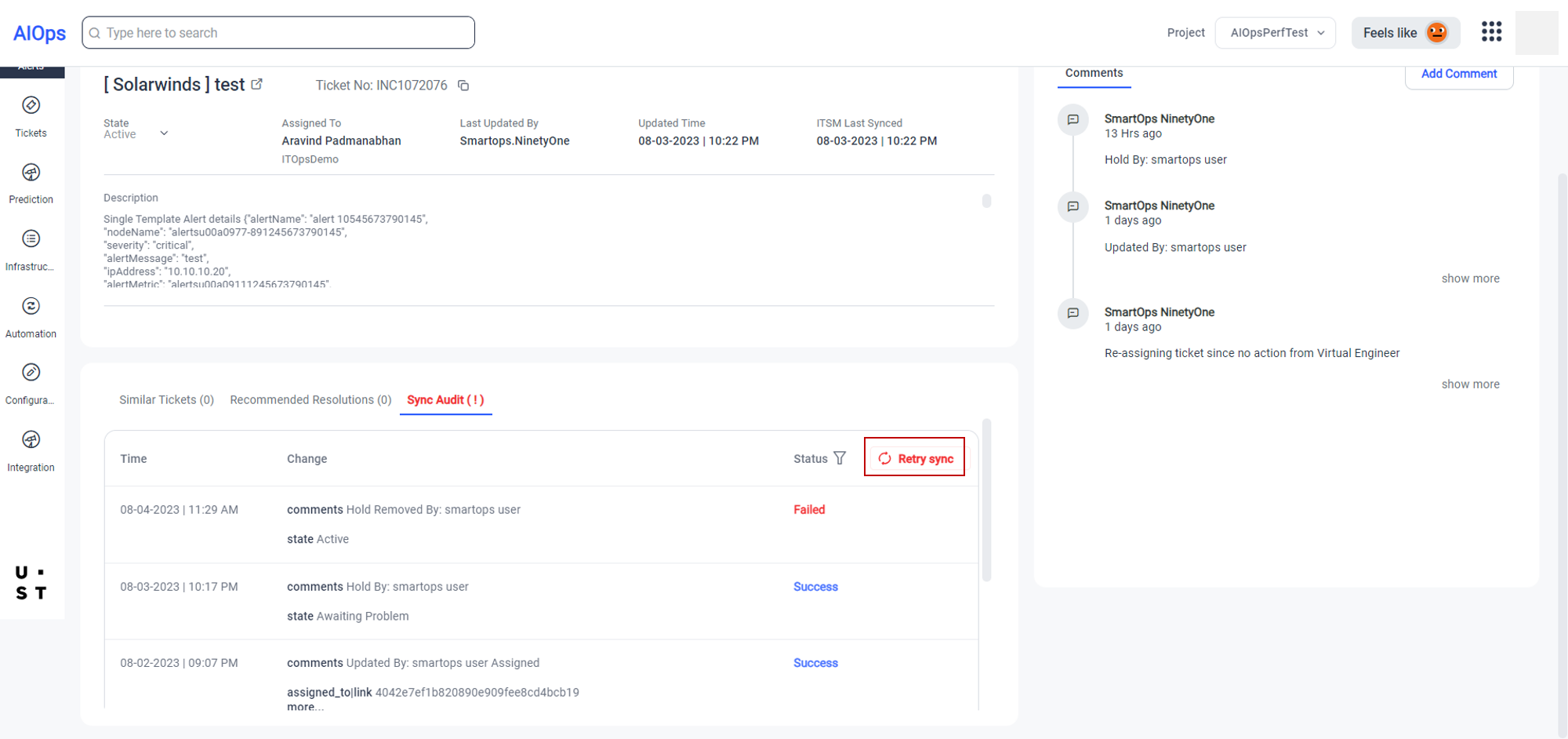Open the AIOpsPerfTest project dropdown
Viewport: 1568px width, 739px height.
(1275, 33)
